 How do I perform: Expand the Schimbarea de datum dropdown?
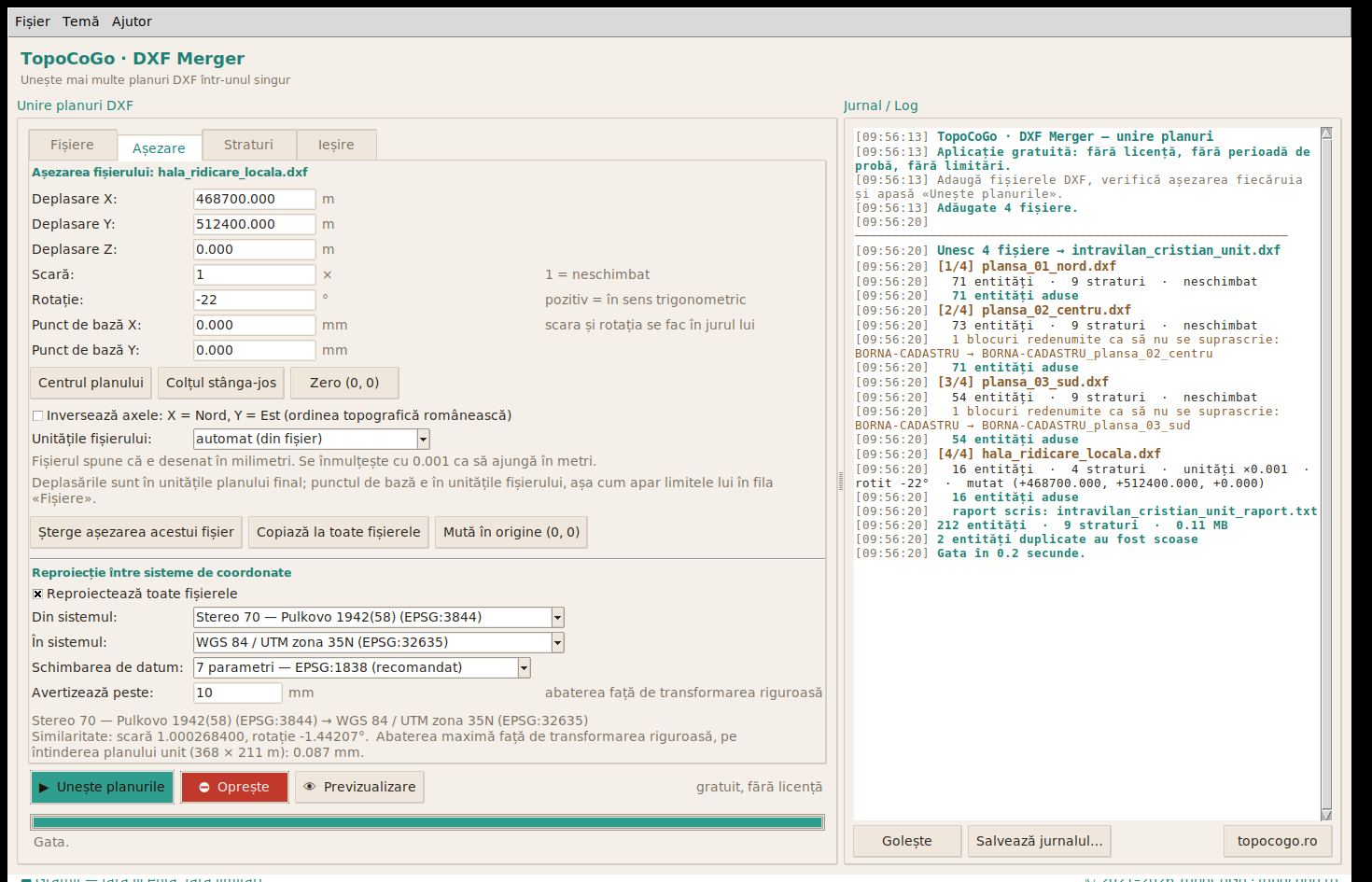524,667
